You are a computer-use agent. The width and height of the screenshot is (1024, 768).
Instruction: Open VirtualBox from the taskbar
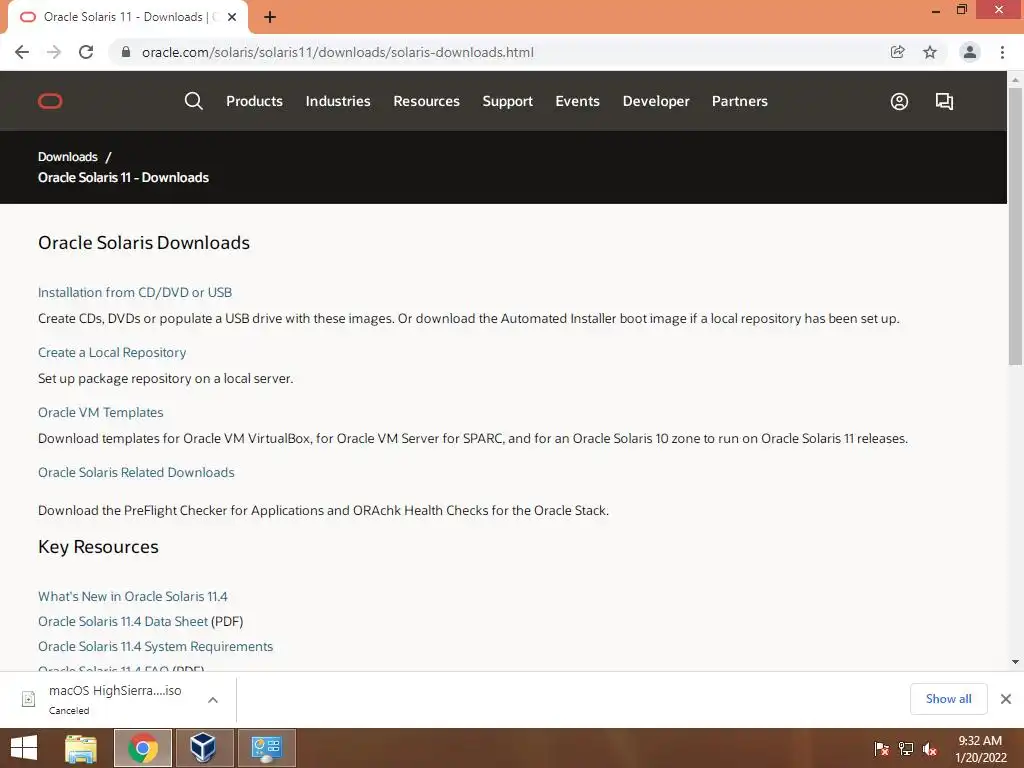[x=204, y=748]
